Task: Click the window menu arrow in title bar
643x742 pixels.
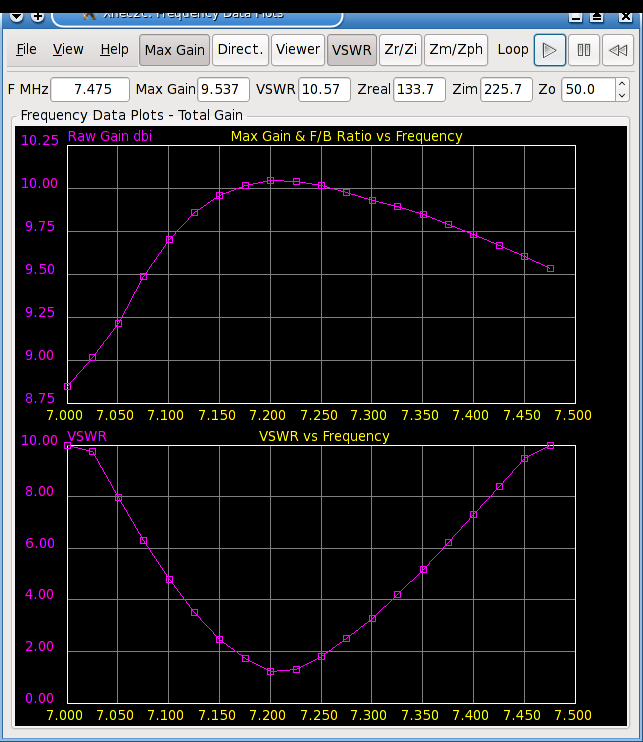Action: pyautogui.click(x=17, y=17)
